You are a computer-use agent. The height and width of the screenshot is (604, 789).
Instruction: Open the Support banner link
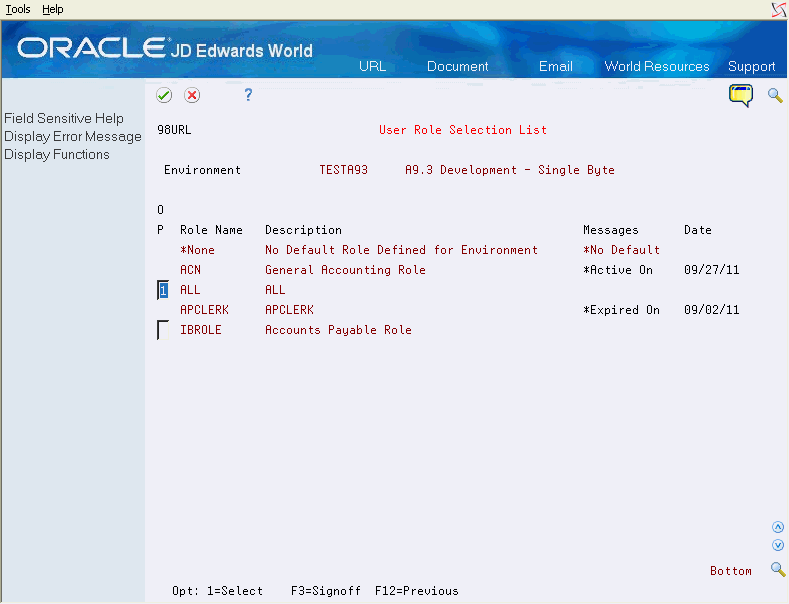point(751,66)
